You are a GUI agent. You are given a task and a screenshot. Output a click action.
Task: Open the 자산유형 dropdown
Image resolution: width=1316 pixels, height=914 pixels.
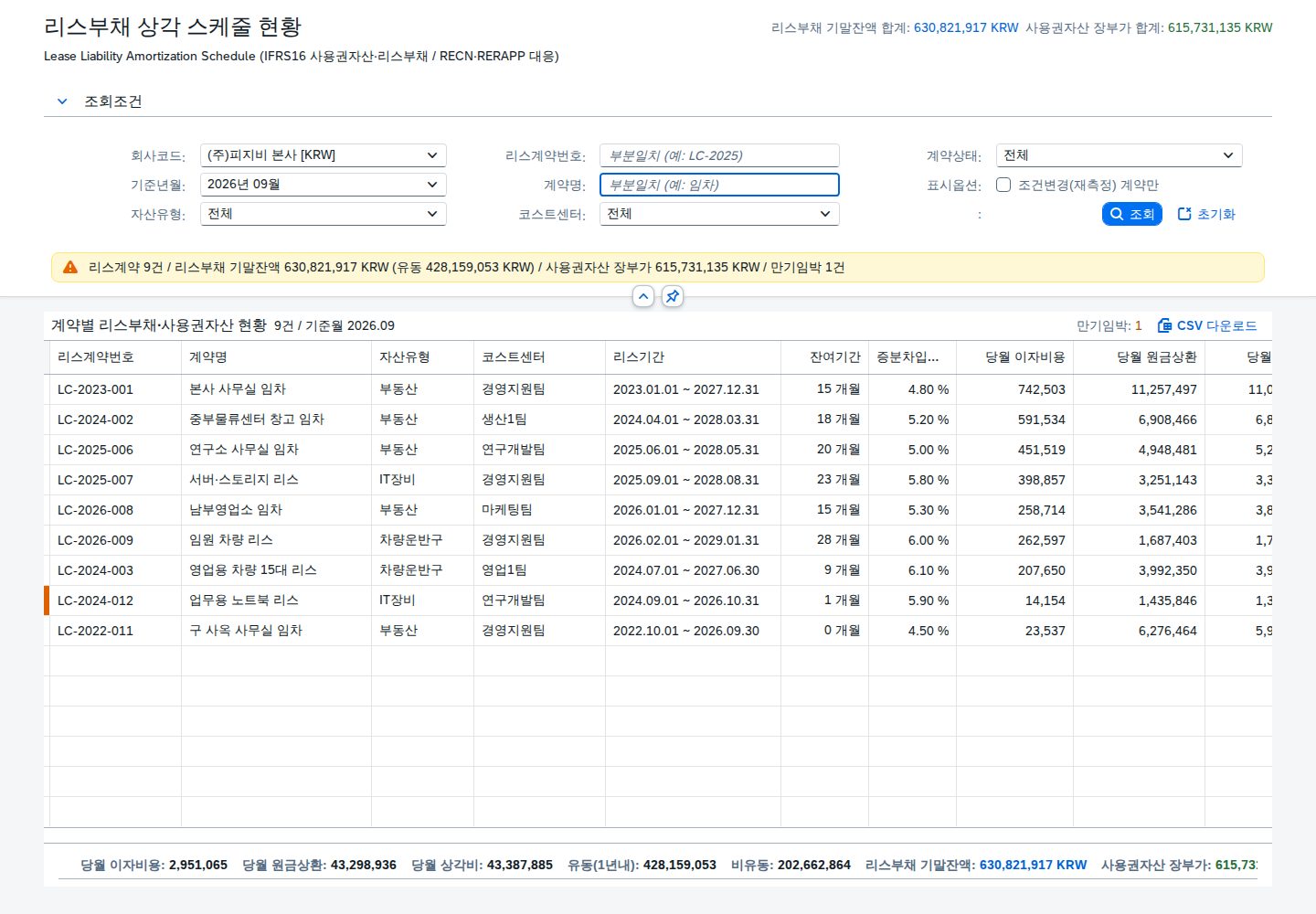323,214
